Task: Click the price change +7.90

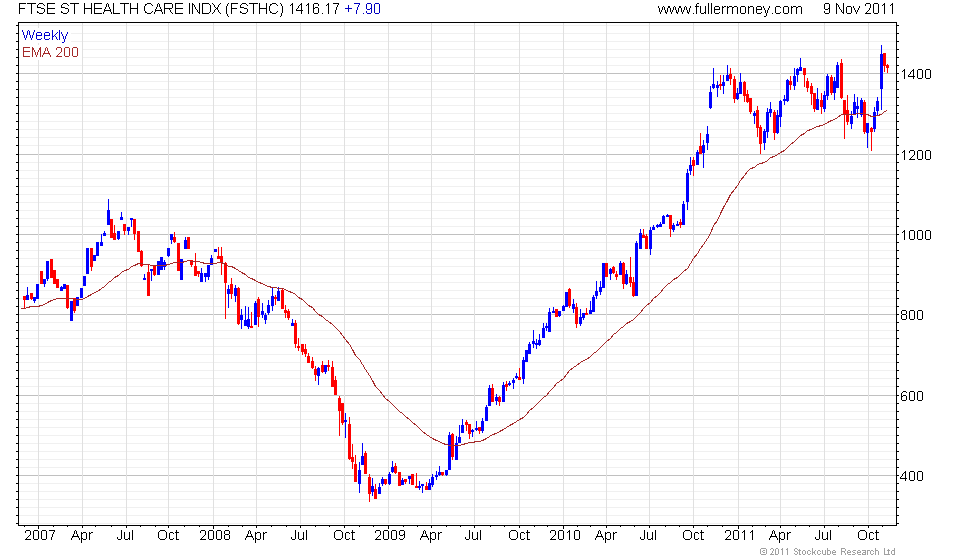Action: tap(362, 9)
